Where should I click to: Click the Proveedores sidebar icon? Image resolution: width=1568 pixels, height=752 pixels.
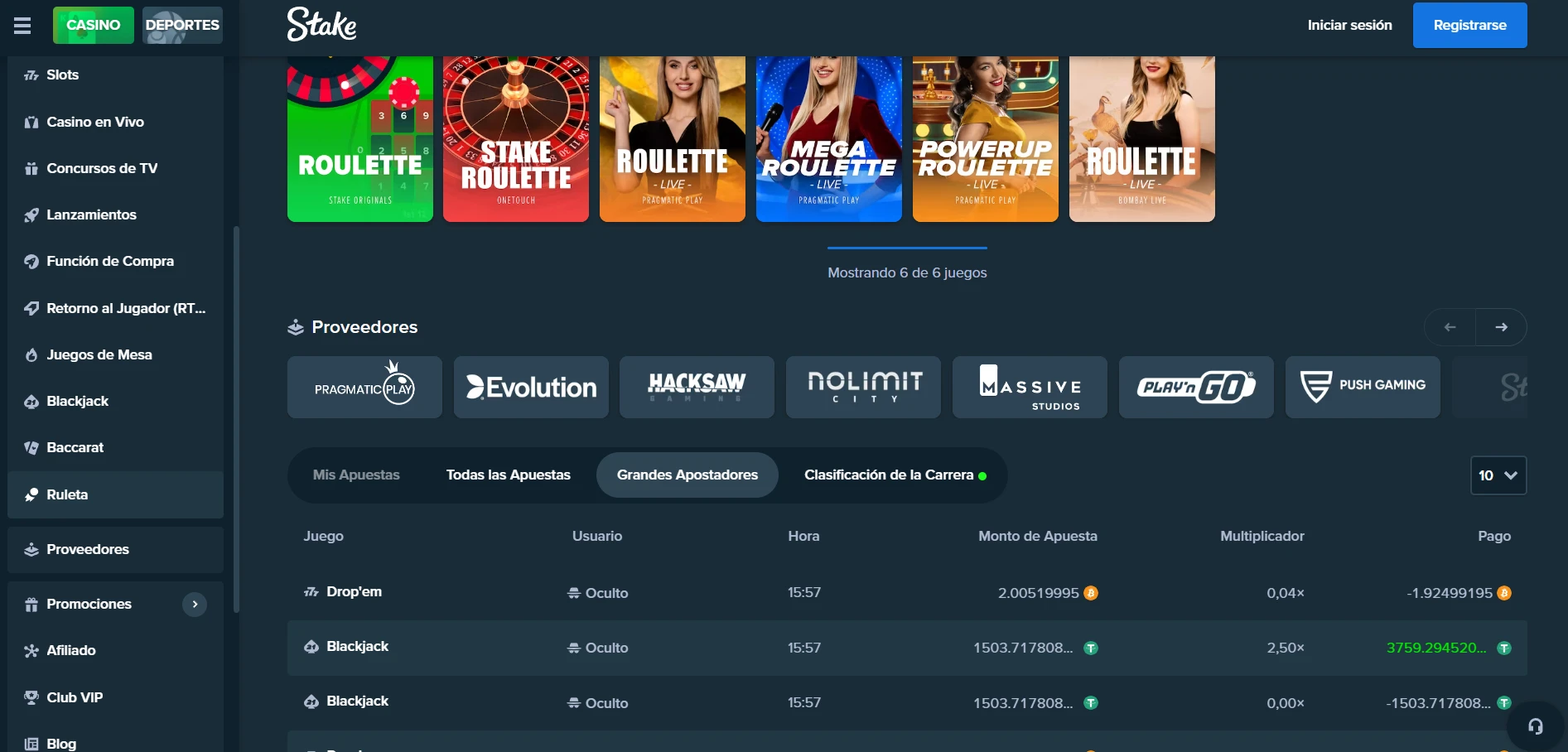31,550
